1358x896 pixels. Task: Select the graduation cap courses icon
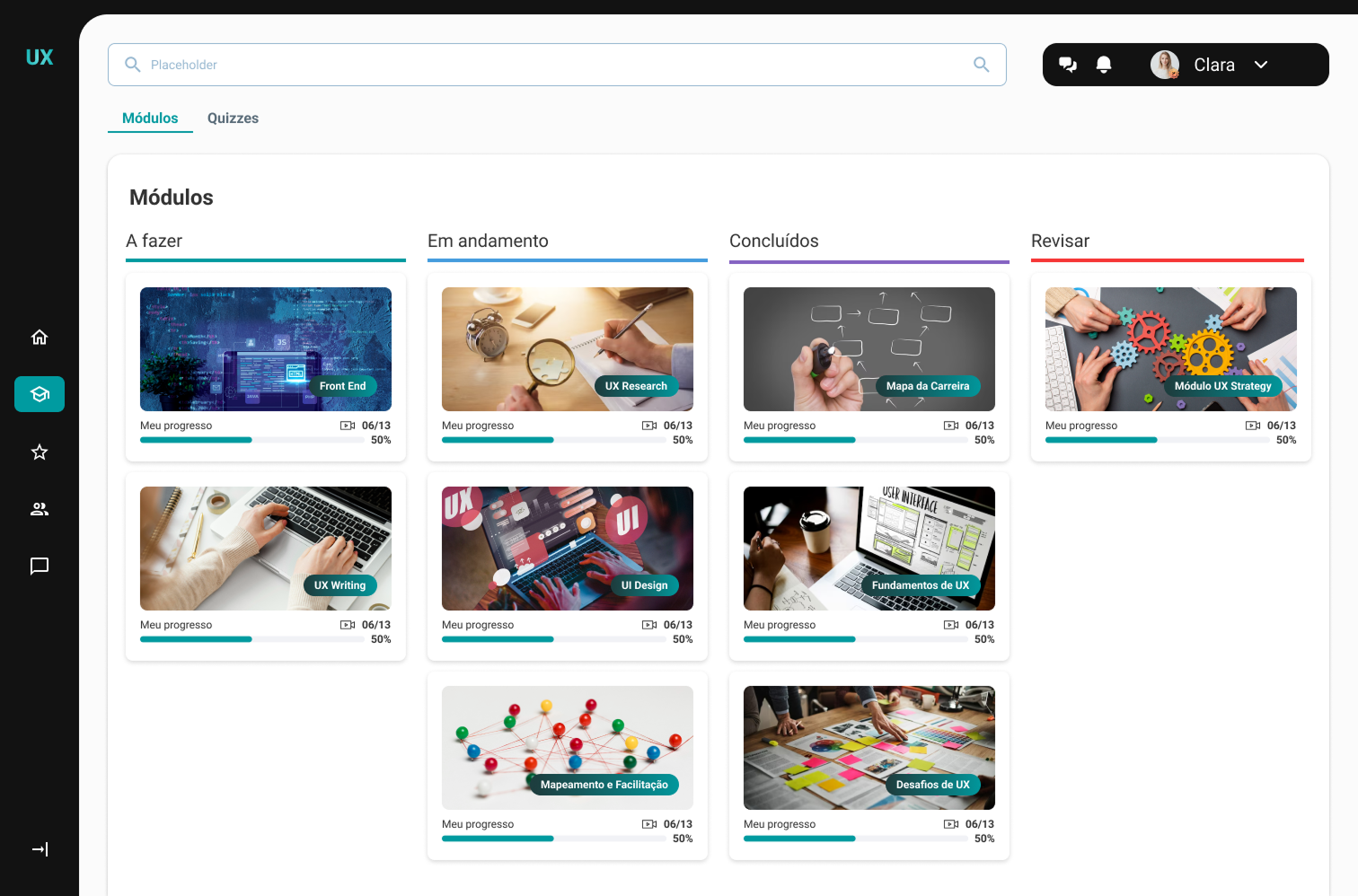click(x=40, y=394)
